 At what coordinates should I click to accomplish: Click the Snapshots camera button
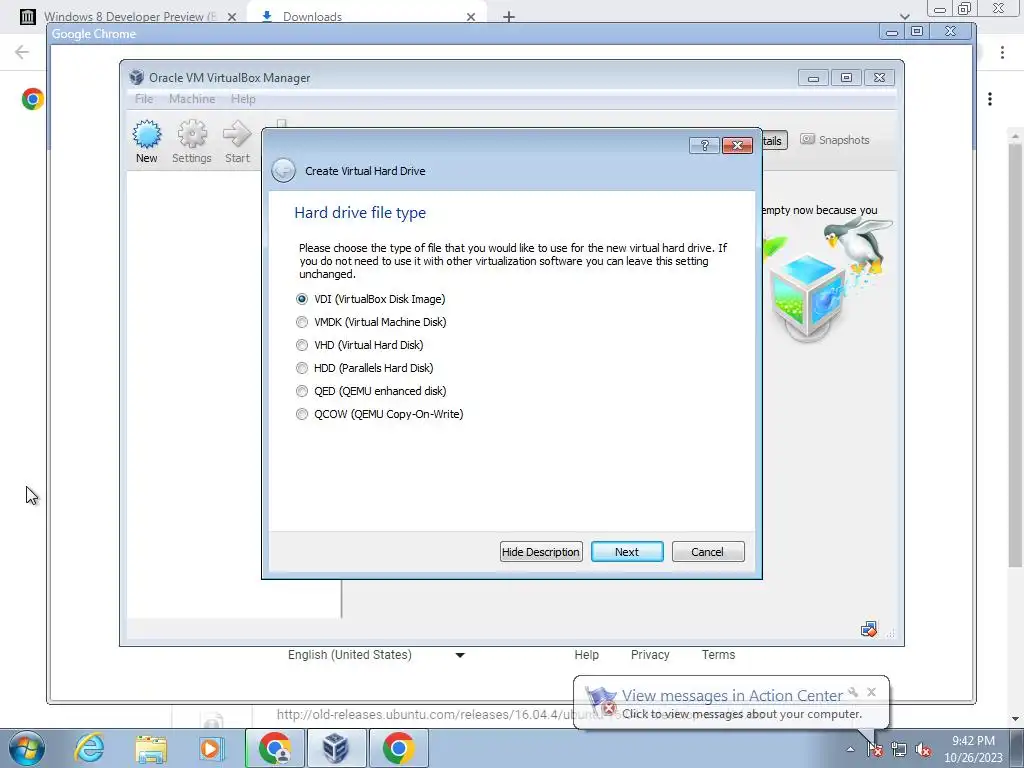tap(835, 140)
